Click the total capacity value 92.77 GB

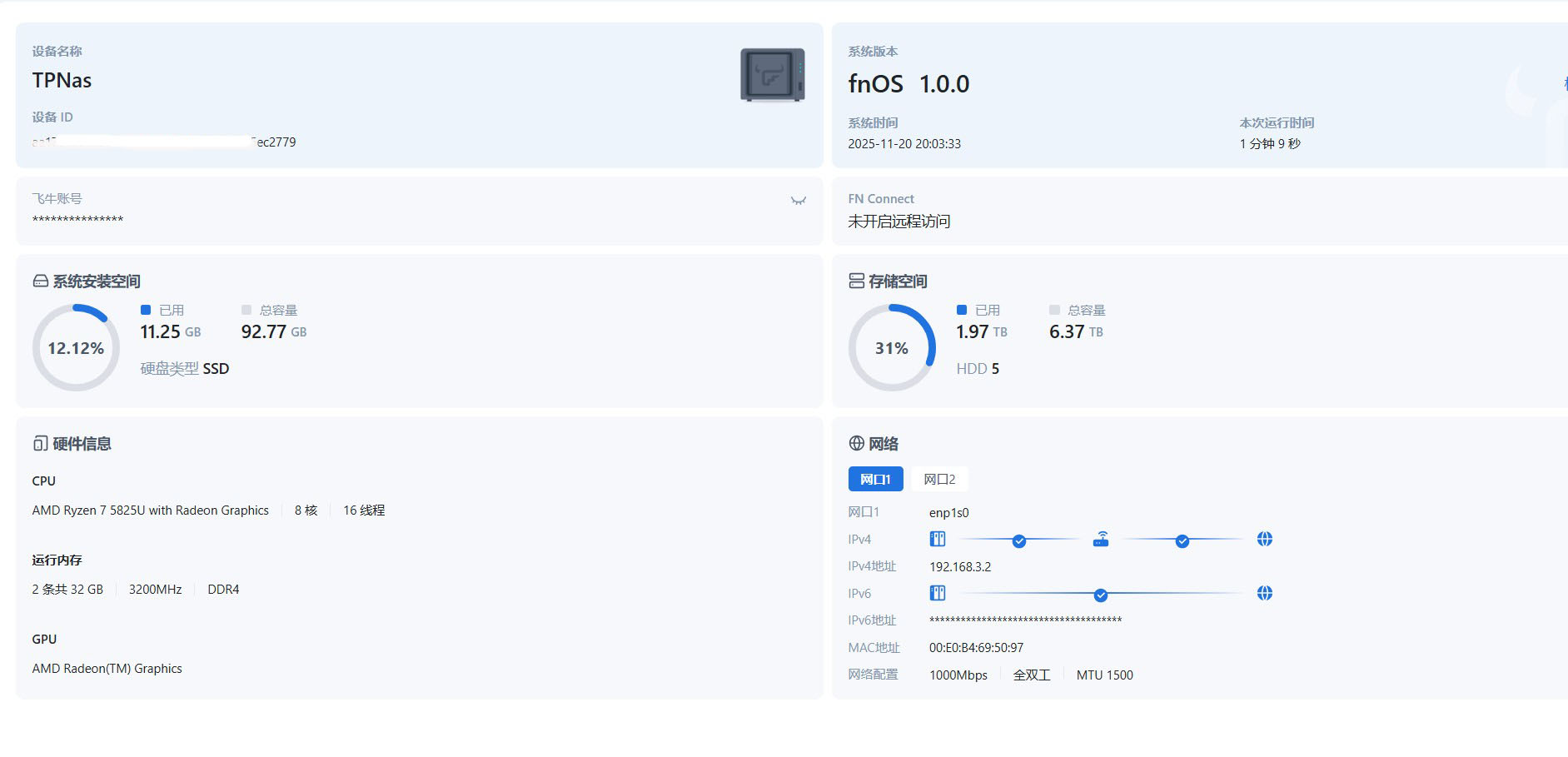coord(274,332)
